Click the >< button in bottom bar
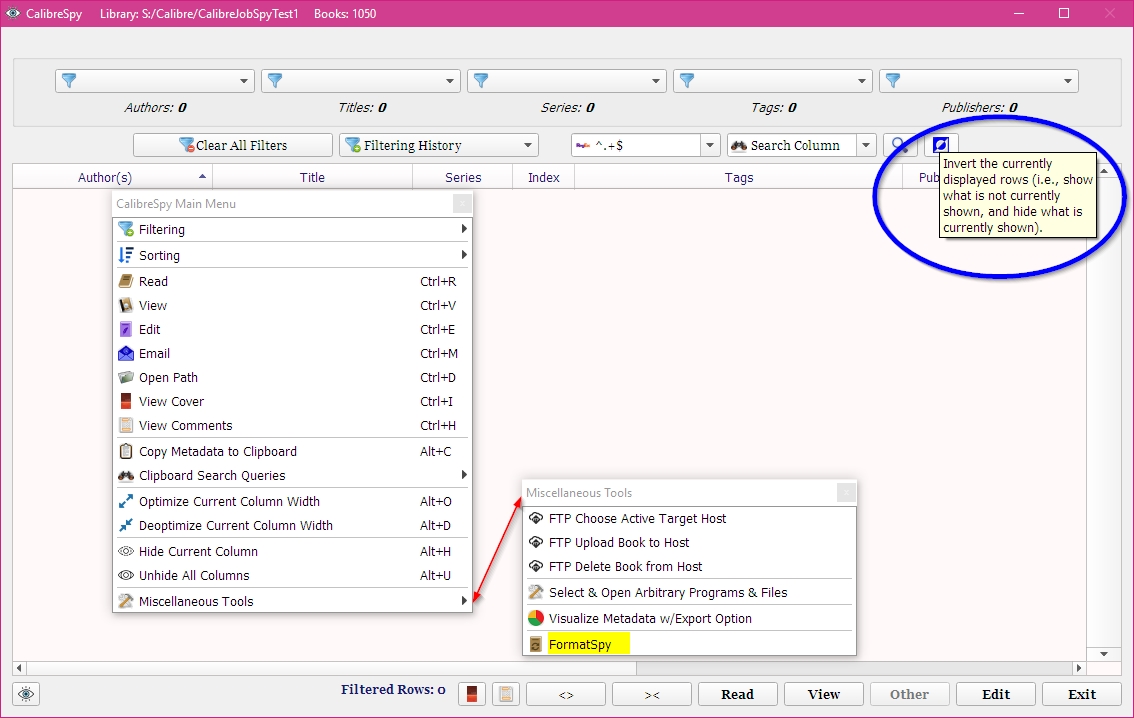Viewport: 1134px width, 718px height. coord(652,694)
